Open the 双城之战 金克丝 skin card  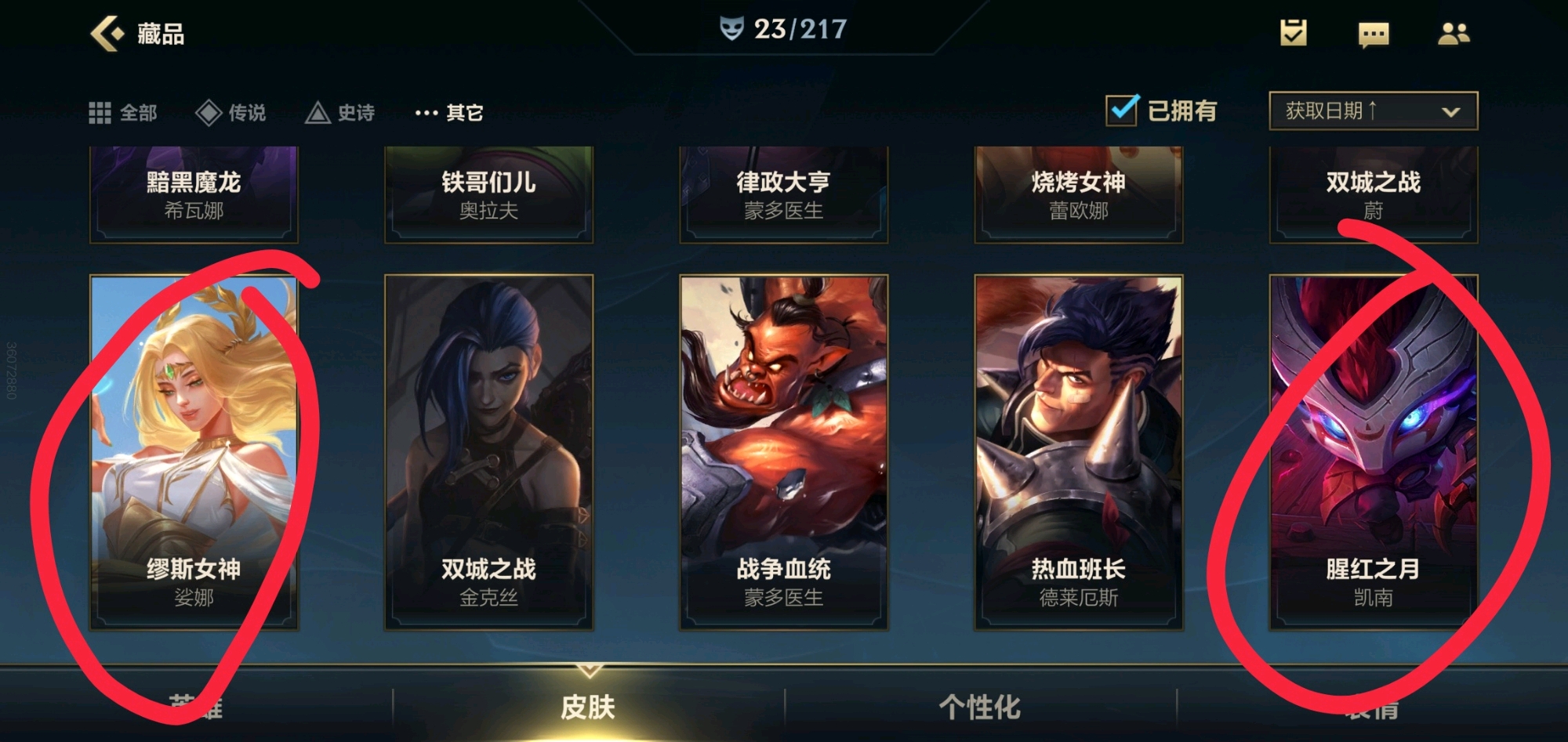pyautogui.click(x=488, y=452)
